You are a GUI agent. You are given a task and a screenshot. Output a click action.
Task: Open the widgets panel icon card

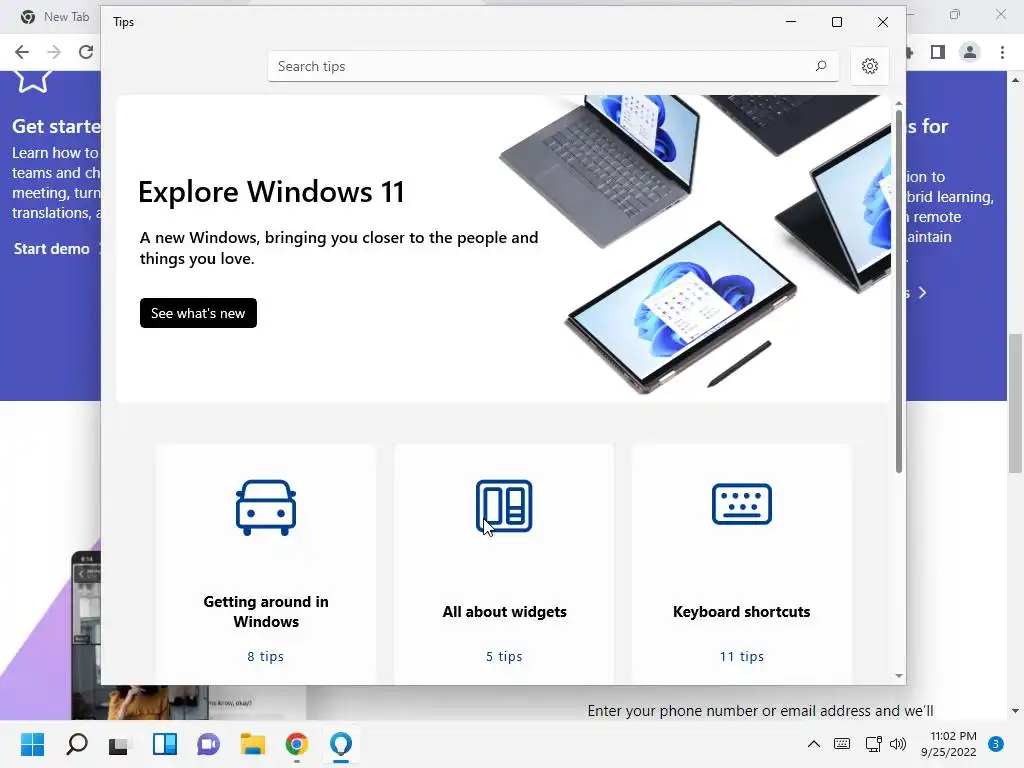pyautogui.click(x=504, y=506)
